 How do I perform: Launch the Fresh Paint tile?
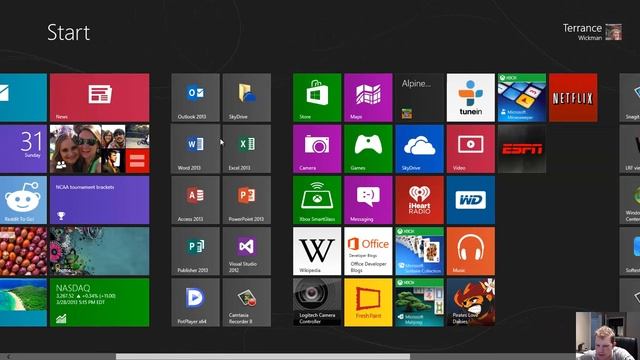coord(368,302)
